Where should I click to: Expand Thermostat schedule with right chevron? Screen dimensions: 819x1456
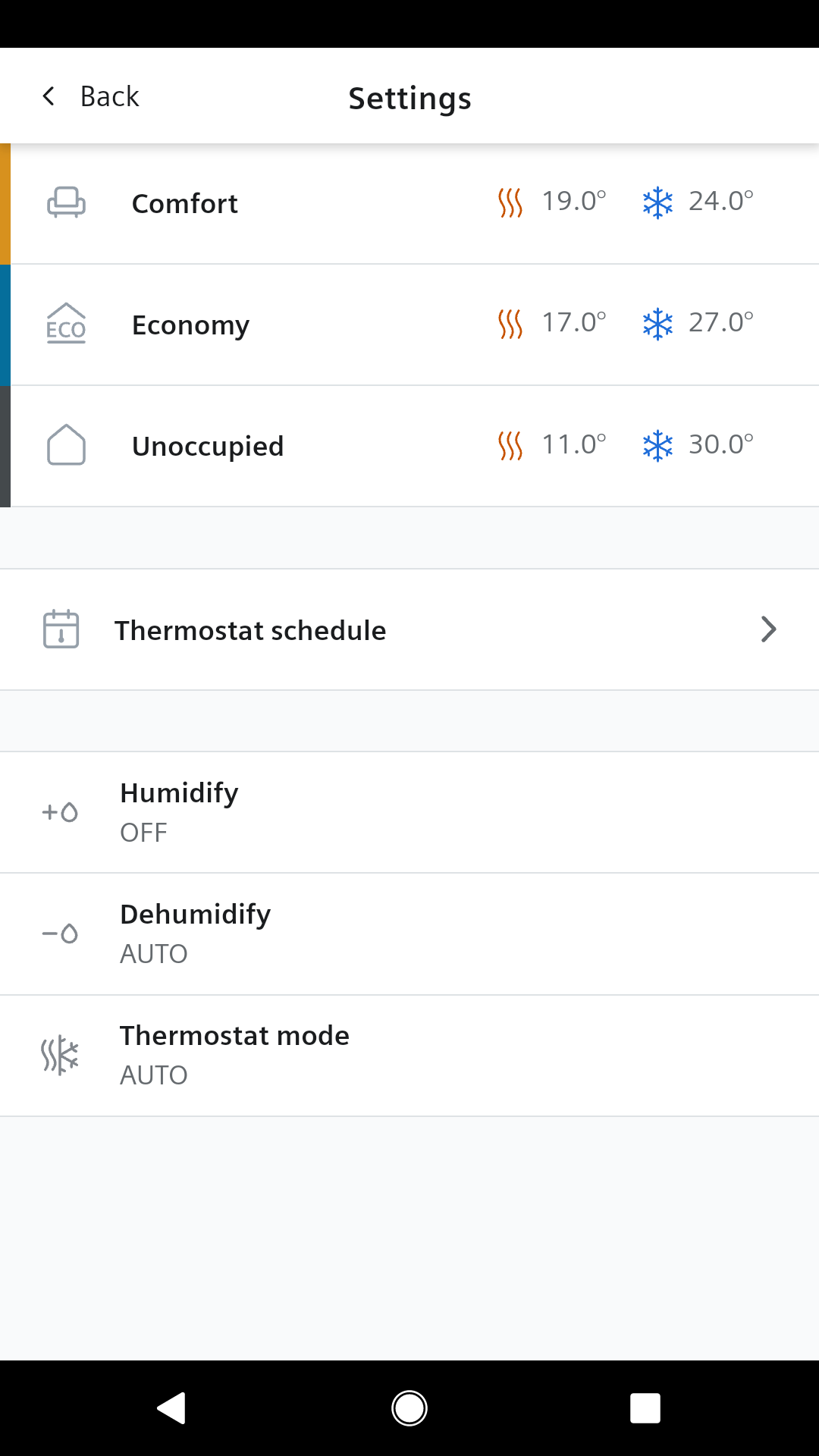coord(768,629)
